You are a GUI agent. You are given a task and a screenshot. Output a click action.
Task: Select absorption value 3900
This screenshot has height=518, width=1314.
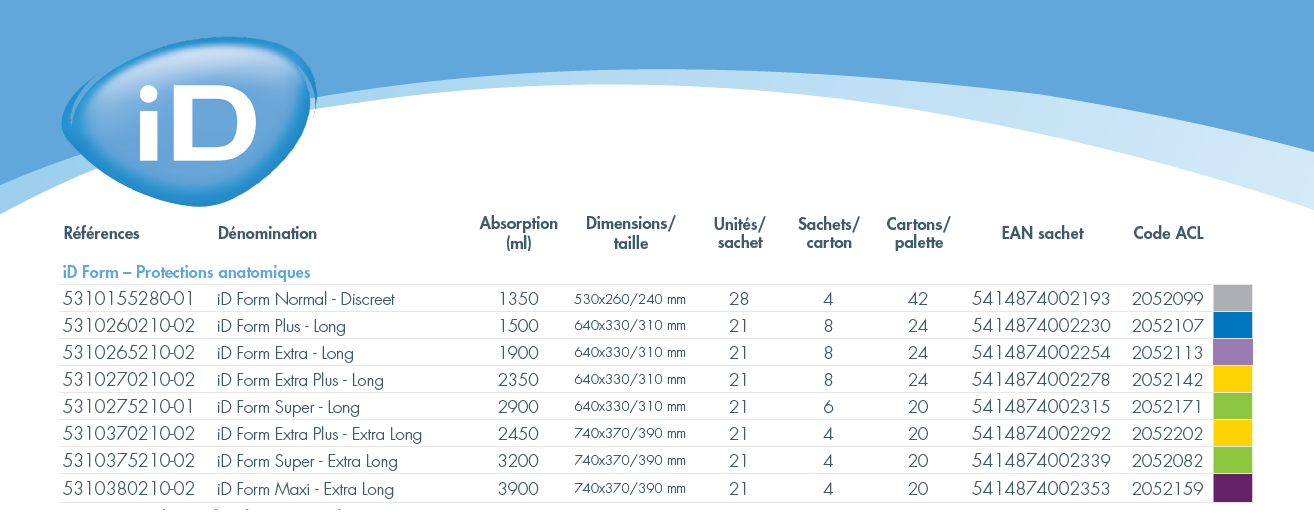pyautogui.click(x=519, y=489)
